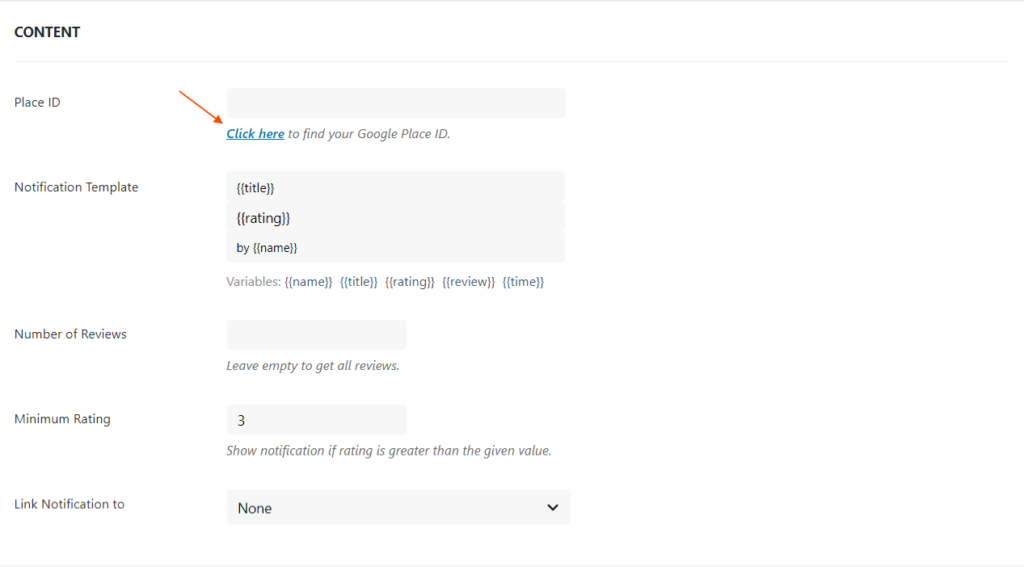This screenshot has width=1024, height=567.
Task: Click the Number of Reviews label
Action: pos(70,334)
